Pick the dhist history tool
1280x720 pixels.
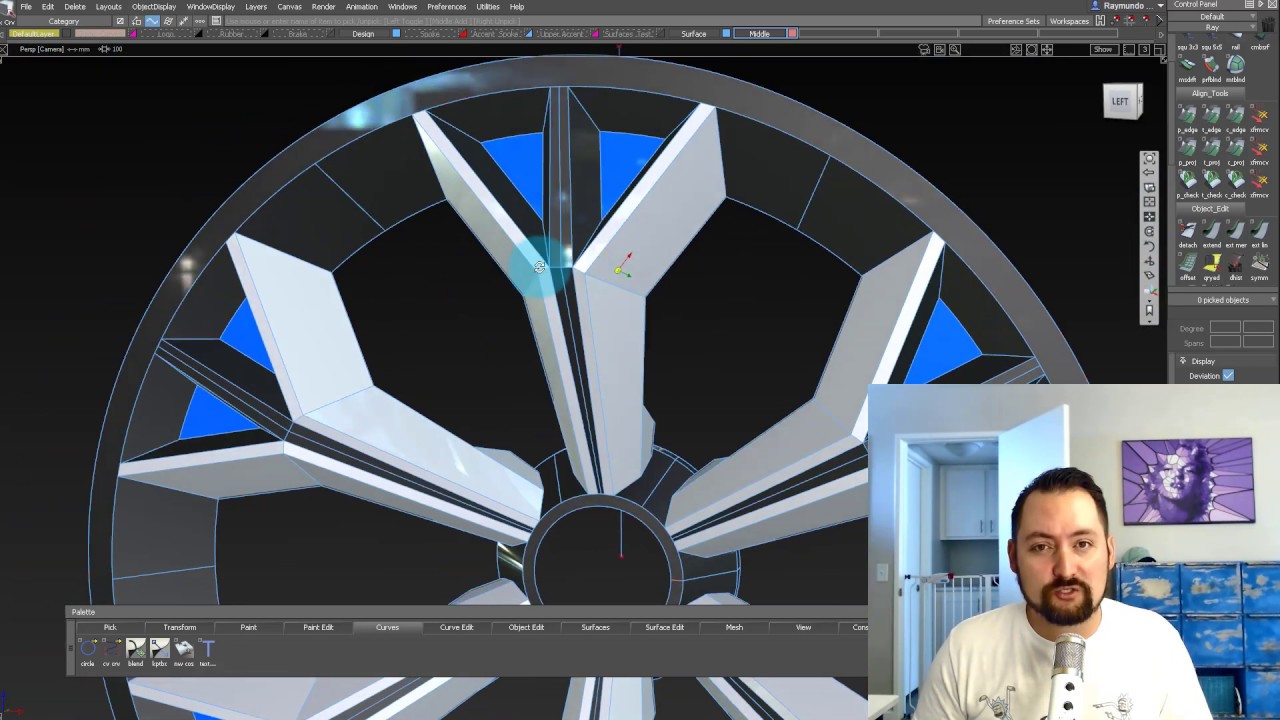[x=1235, y=263]
